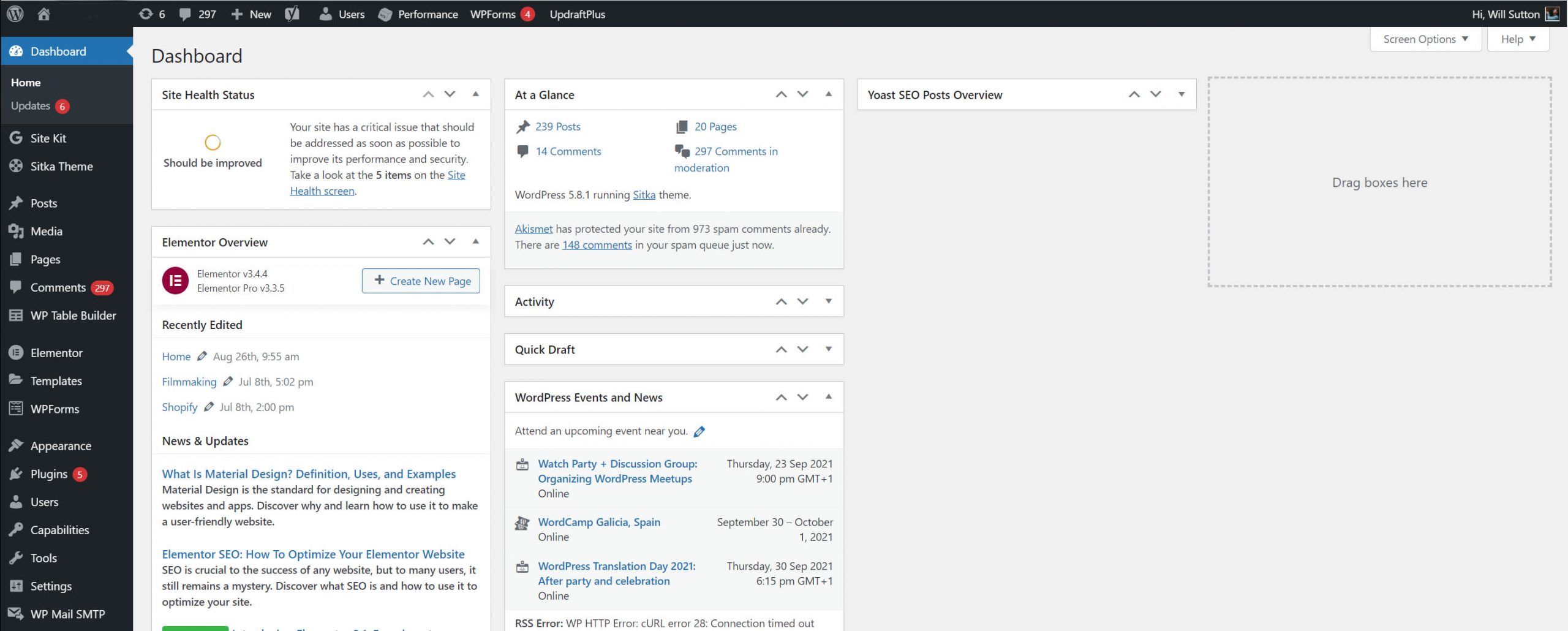Viewport: 1568px width, 631px height.
Task: Move Site Health Status panel down
Action: pos(450,94)
